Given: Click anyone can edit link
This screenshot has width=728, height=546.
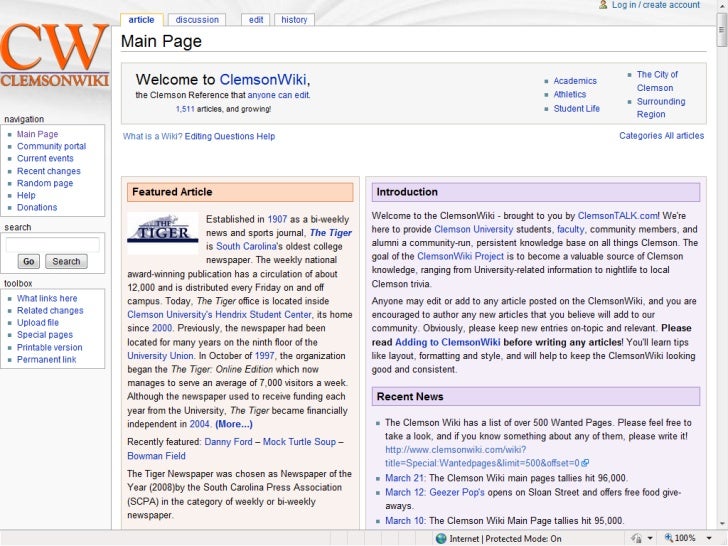Looking at the screenshot, I should [278, 95].
